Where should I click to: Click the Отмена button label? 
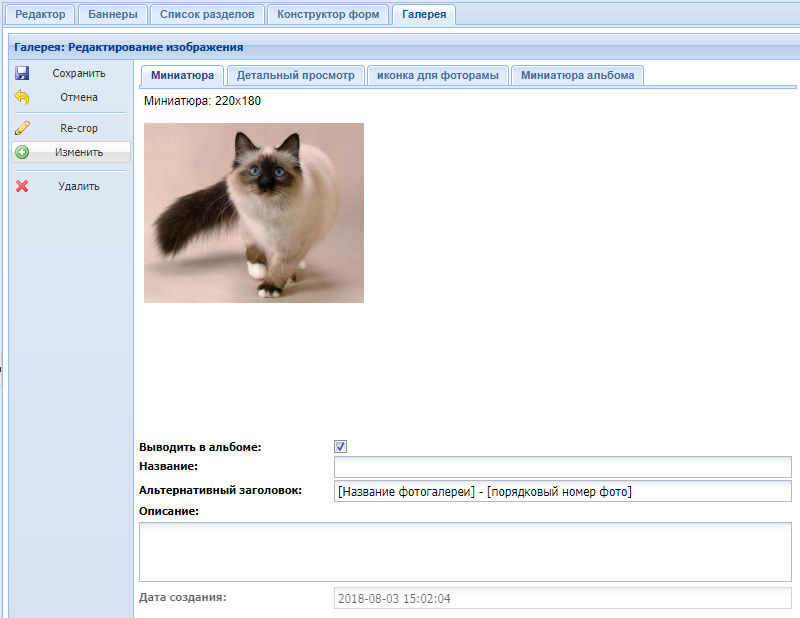pyautogui.click(x=79, y=97)
